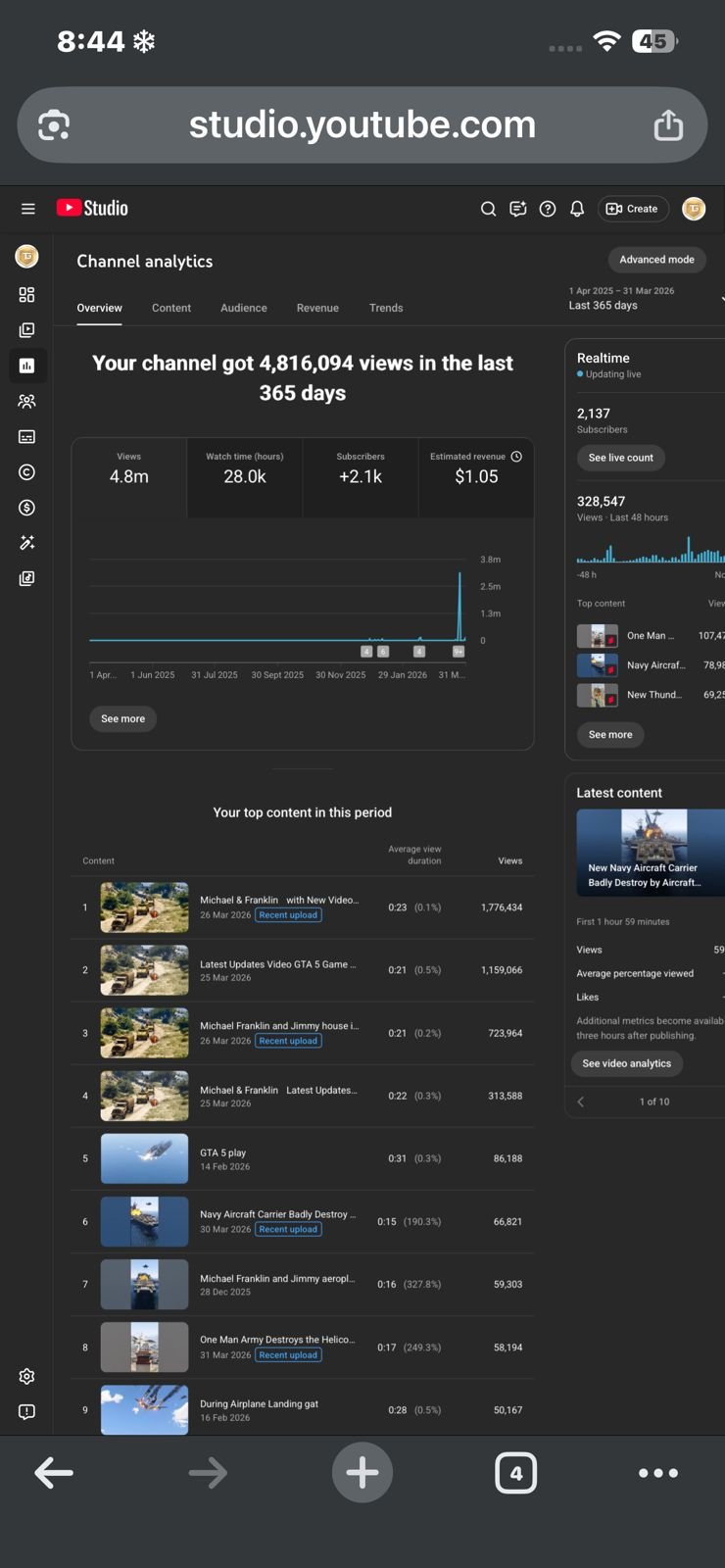
Task: Open the notifications bell
Action: point(577,209)
